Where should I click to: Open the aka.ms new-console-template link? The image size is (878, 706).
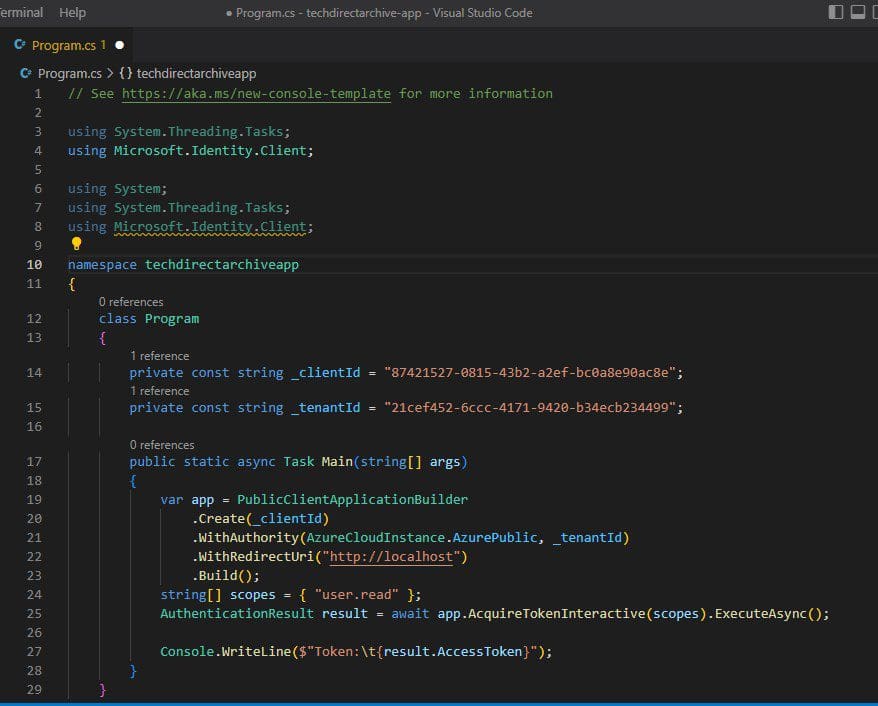click(256, 93)
